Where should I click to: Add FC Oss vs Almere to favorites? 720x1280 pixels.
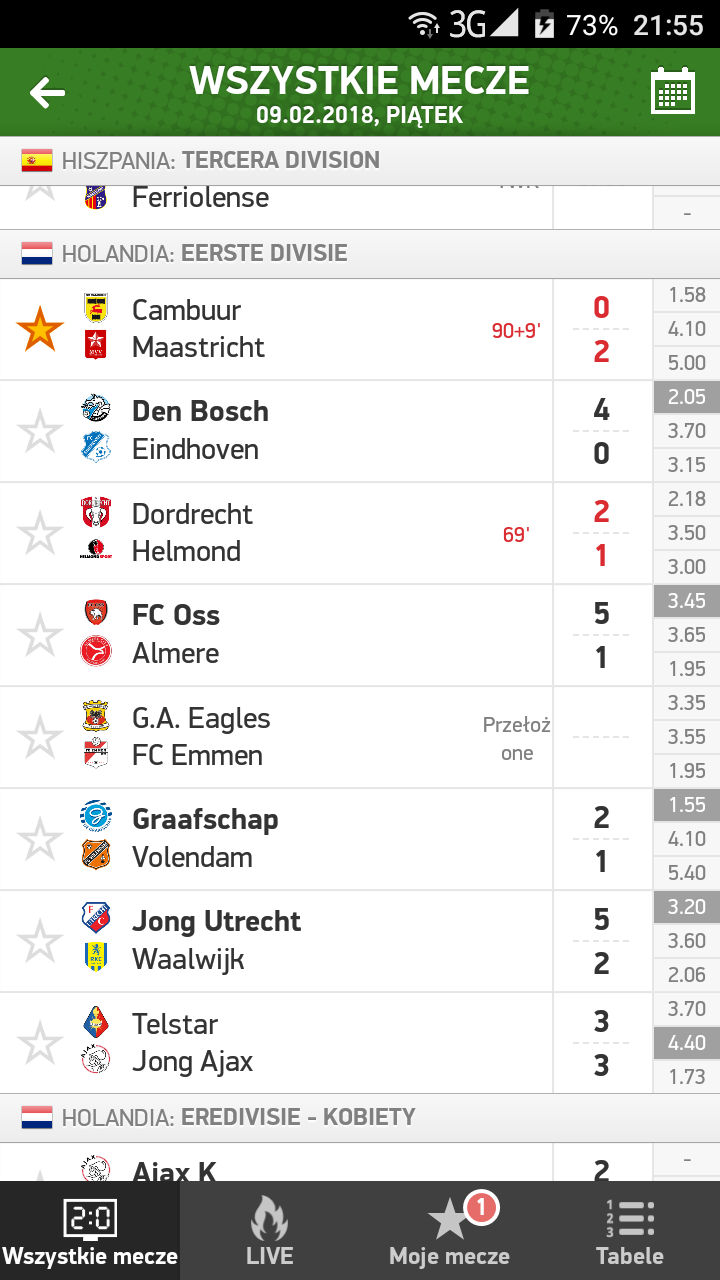pyautogui.click(x=41, y=636)
